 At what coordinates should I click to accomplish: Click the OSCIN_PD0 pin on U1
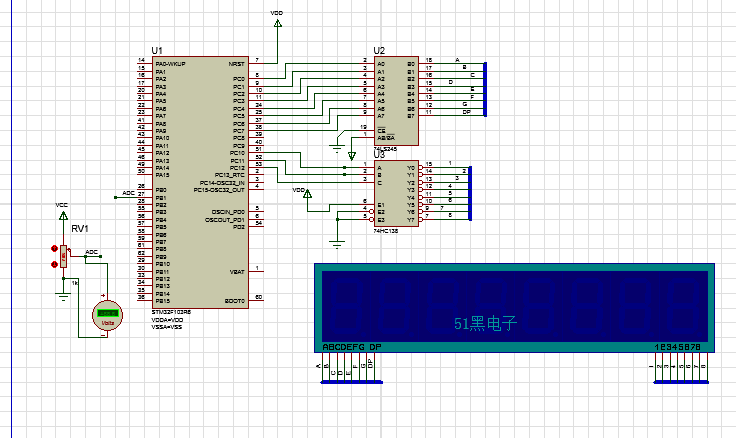click(x=256, y=212)
